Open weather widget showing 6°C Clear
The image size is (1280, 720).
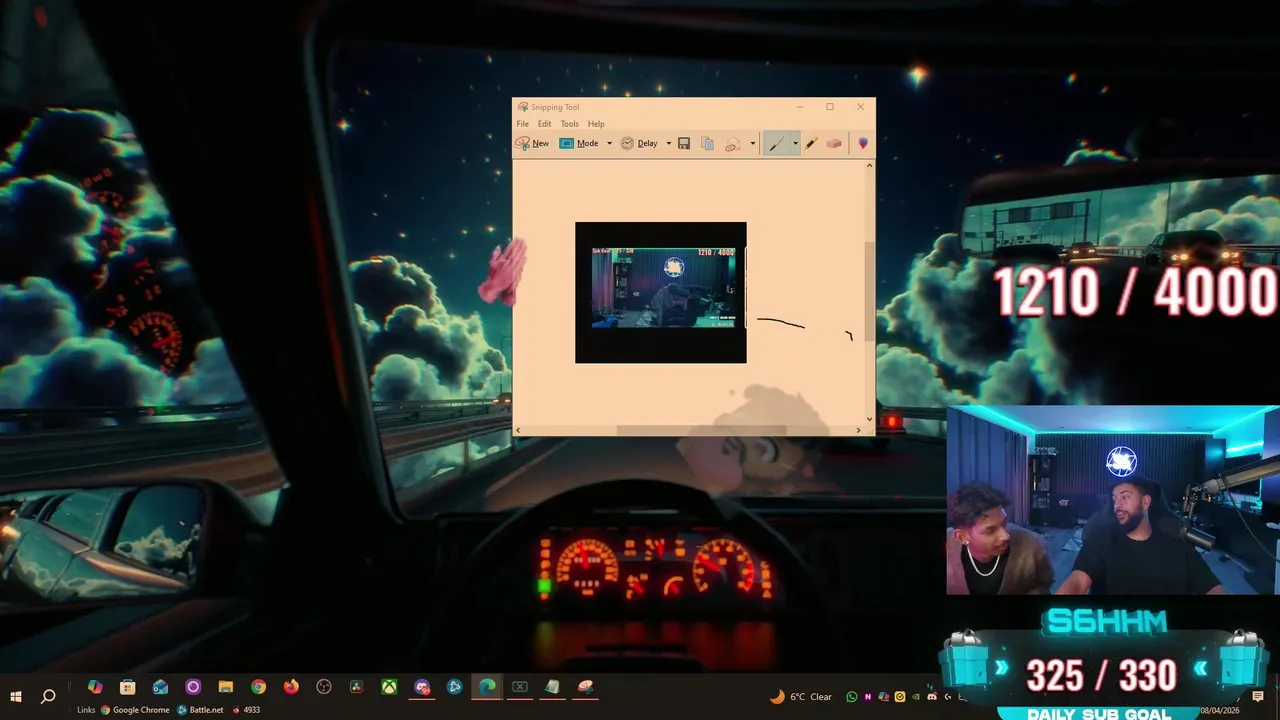(801, 697)
